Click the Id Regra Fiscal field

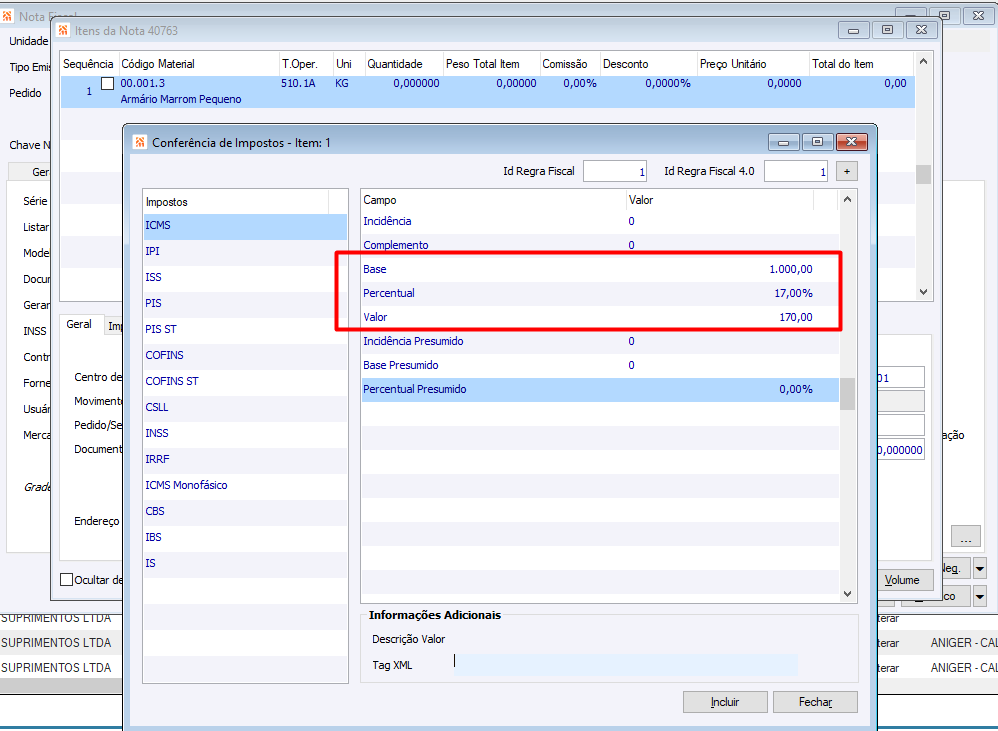click(615, 171)
